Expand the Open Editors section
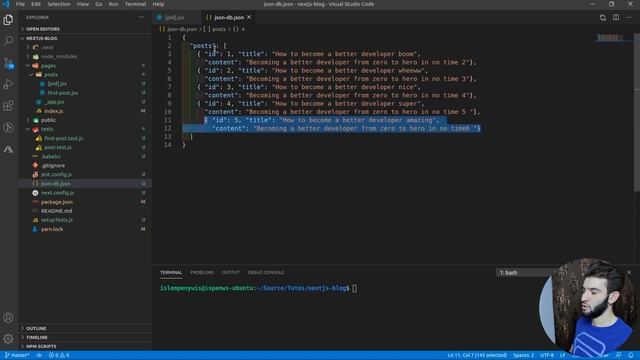The image size is (640, 360). pos(43,29)
